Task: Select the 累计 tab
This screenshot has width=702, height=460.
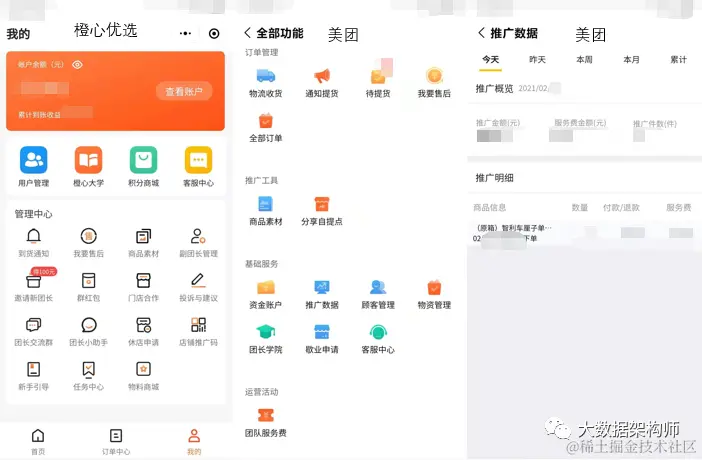Action: 678,60
